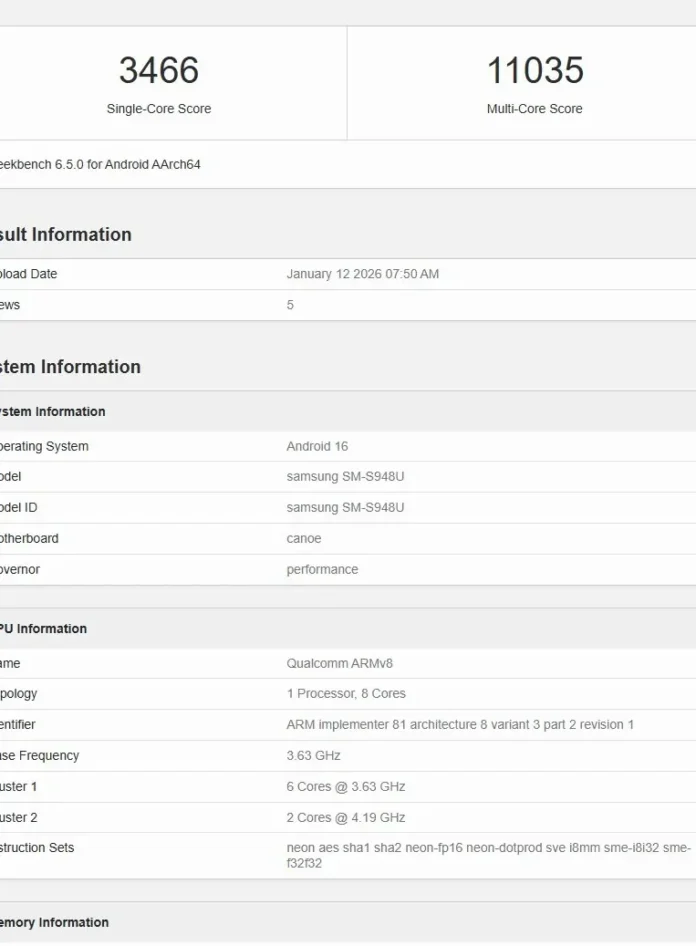Click the multi-core score 11035
Screen dimensions: 696x946
535,70
